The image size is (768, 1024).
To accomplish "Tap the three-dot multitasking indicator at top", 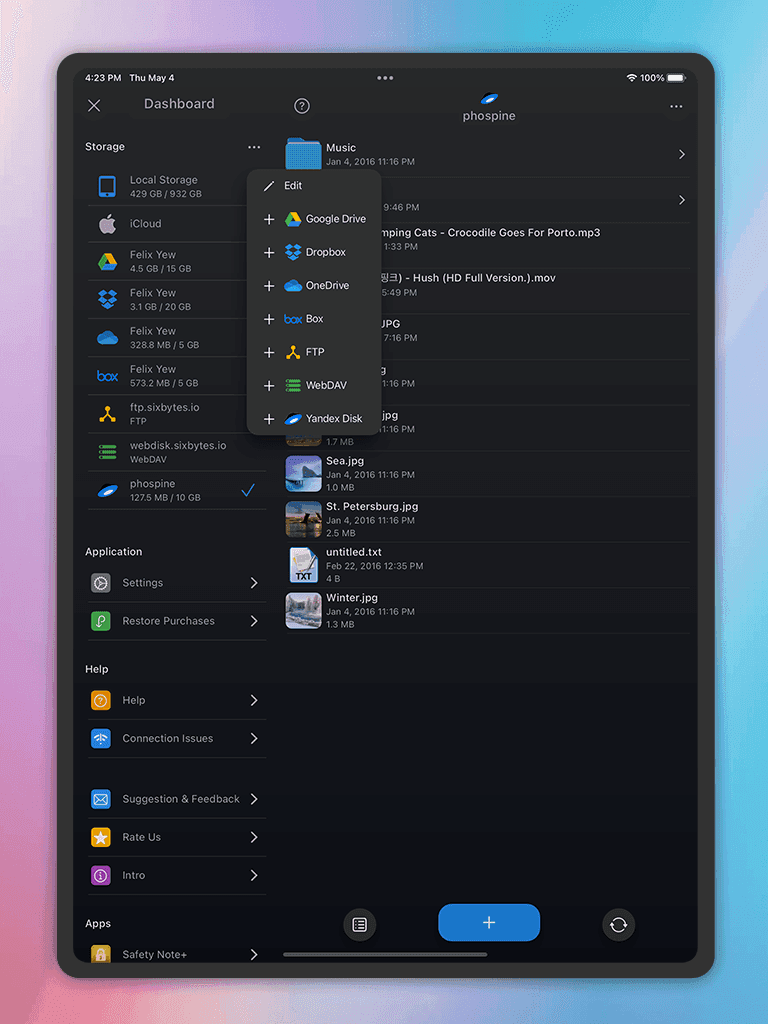I will 385,78.
